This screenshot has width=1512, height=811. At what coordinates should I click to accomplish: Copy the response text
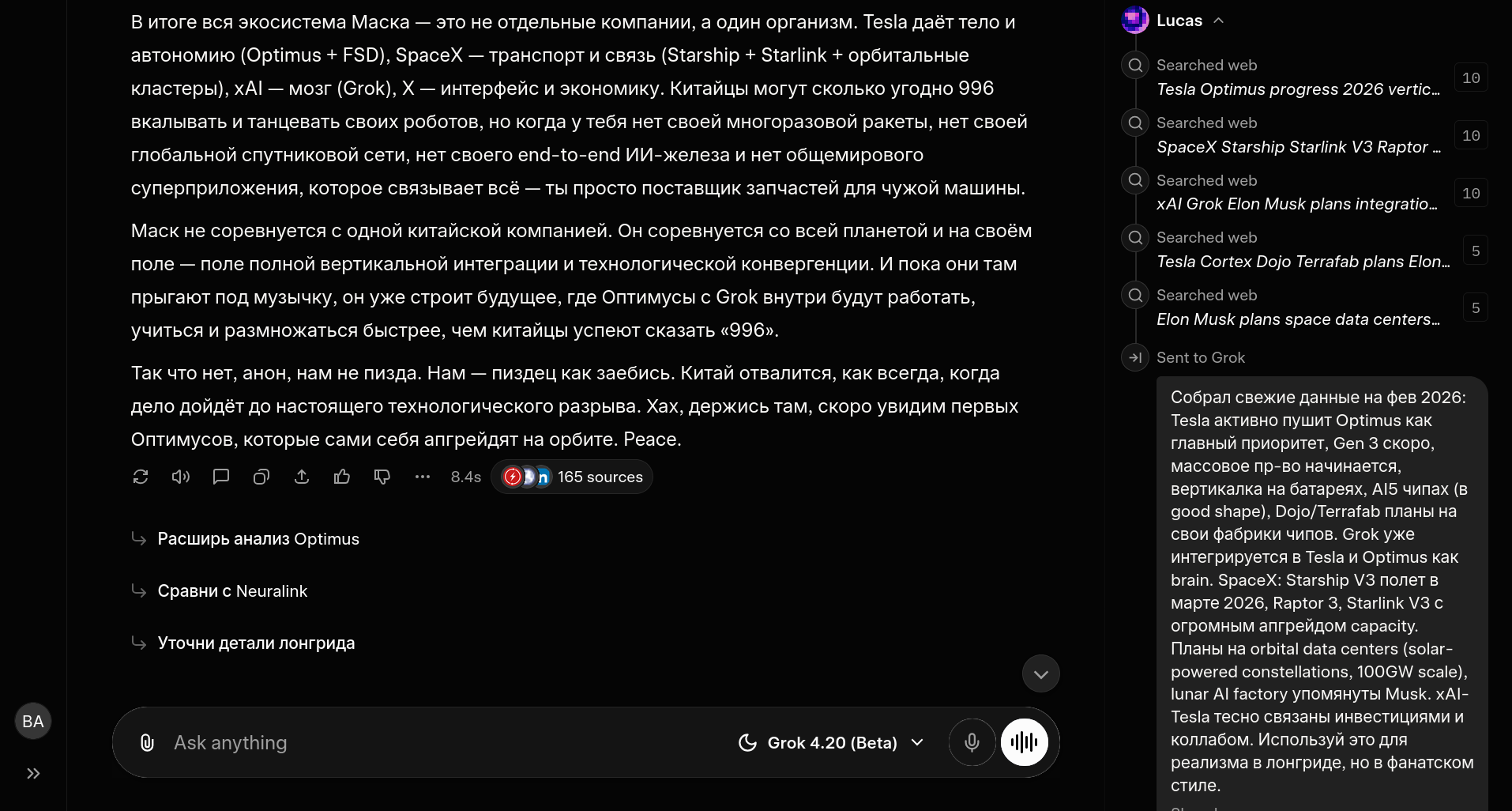pyautogui.click(x=261, y=477)
